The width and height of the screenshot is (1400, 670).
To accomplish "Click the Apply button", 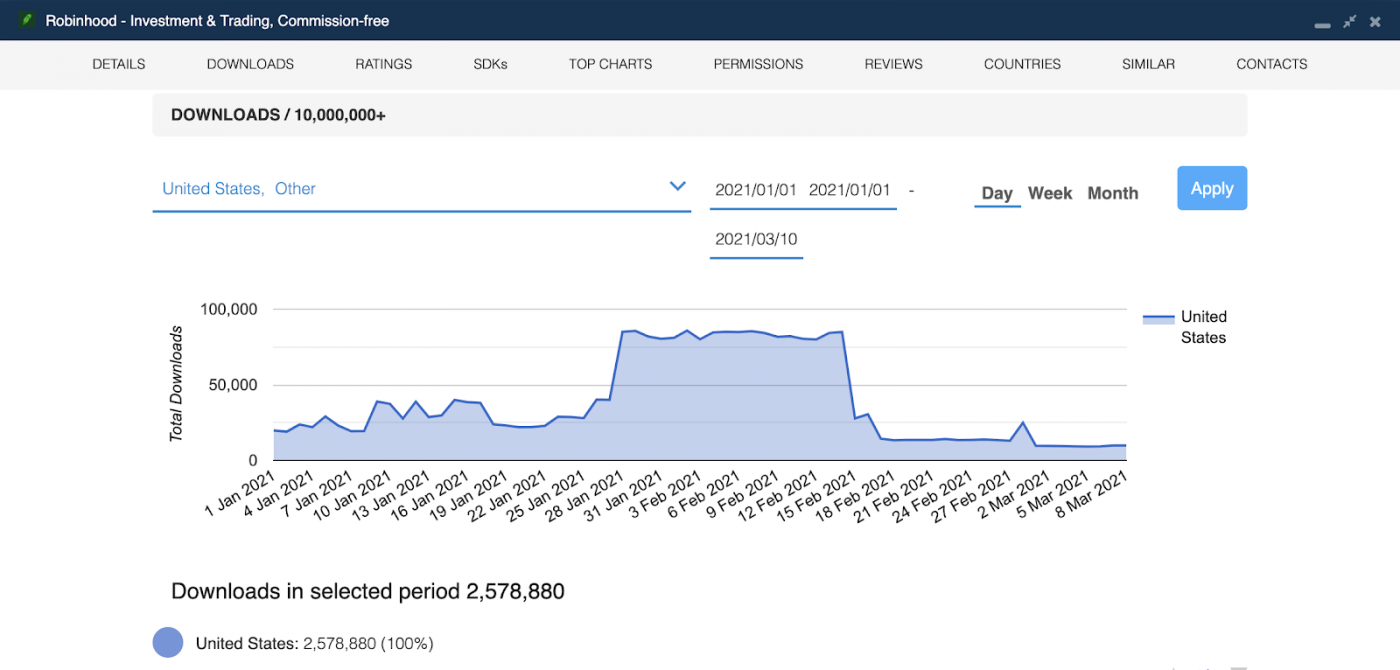I will point(1212,188).
